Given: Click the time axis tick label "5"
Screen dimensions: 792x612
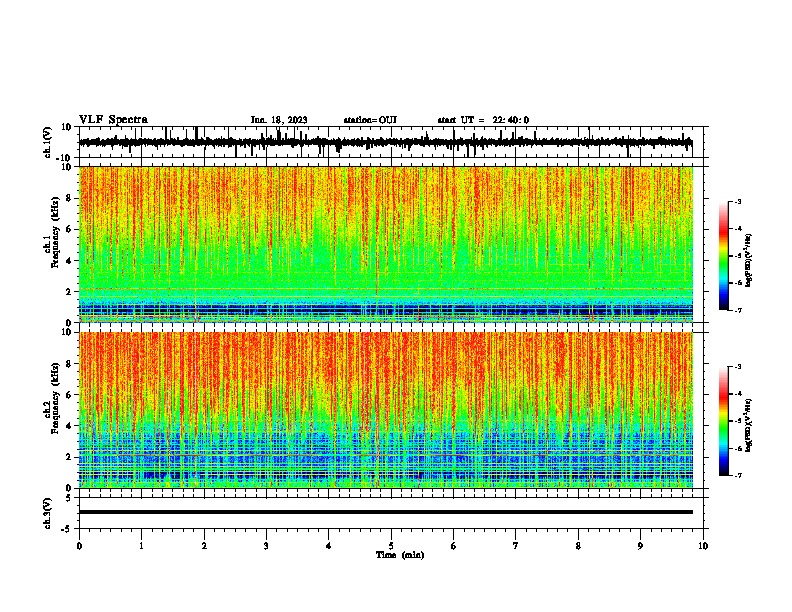Looking at the screenshot, I should pos(391,546).
